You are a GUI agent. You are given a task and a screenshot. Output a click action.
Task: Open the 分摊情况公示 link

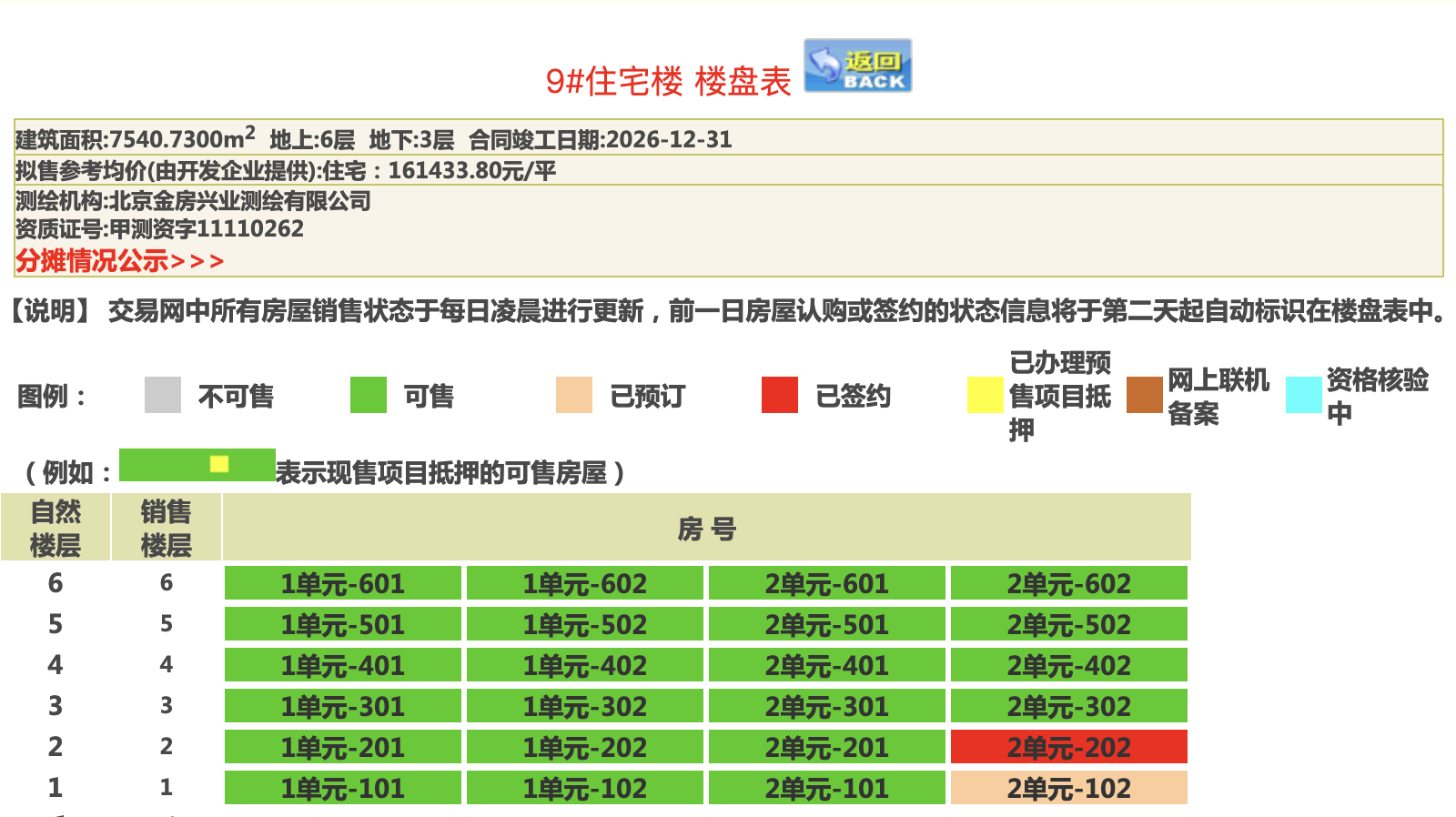119,261
